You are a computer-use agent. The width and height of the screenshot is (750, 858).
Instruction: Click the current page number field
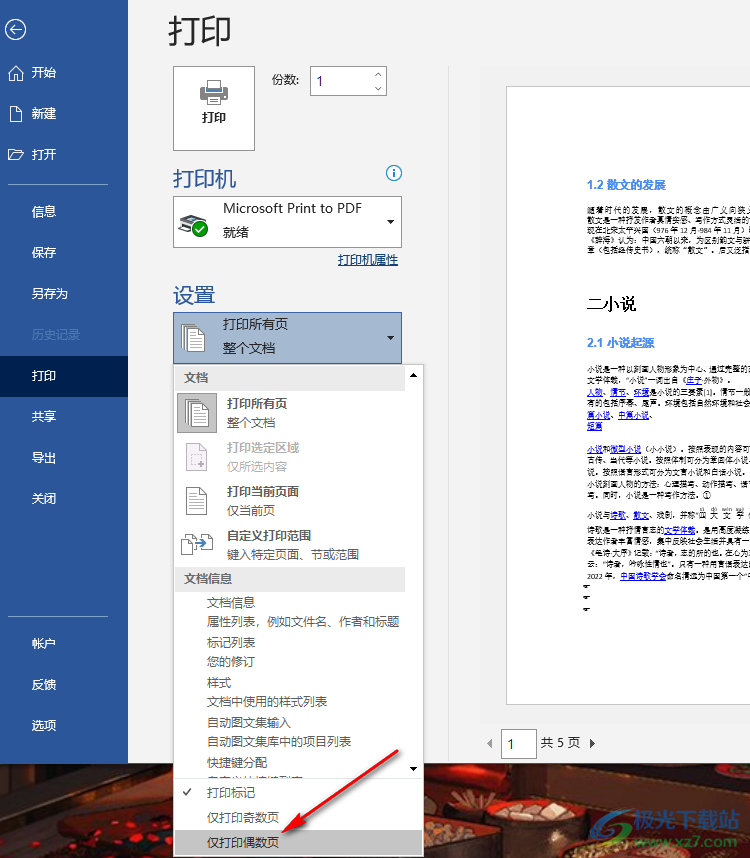(519, 743)
